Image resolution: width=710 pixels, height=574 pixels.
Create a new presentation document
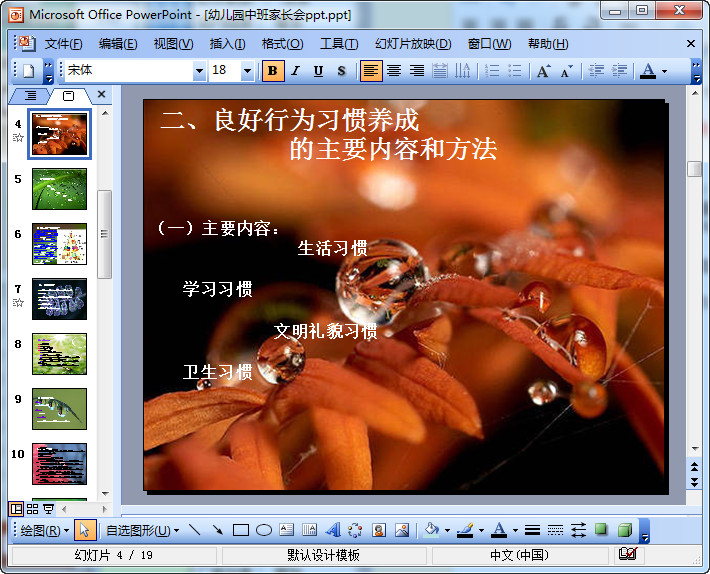(29, 71)
